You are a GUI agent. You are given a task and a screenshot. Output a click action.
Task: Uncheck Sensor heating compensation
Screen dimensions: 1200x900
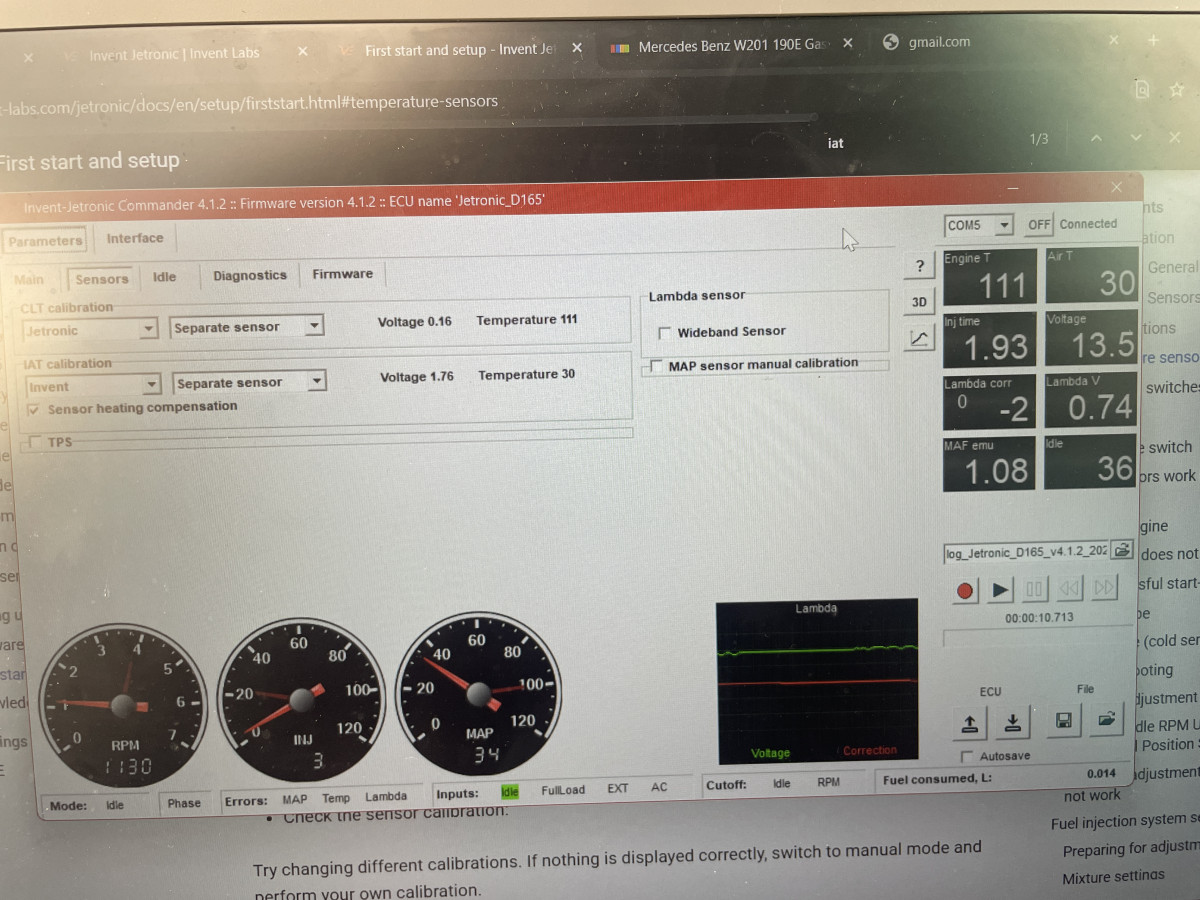click(x=35, y=408)
